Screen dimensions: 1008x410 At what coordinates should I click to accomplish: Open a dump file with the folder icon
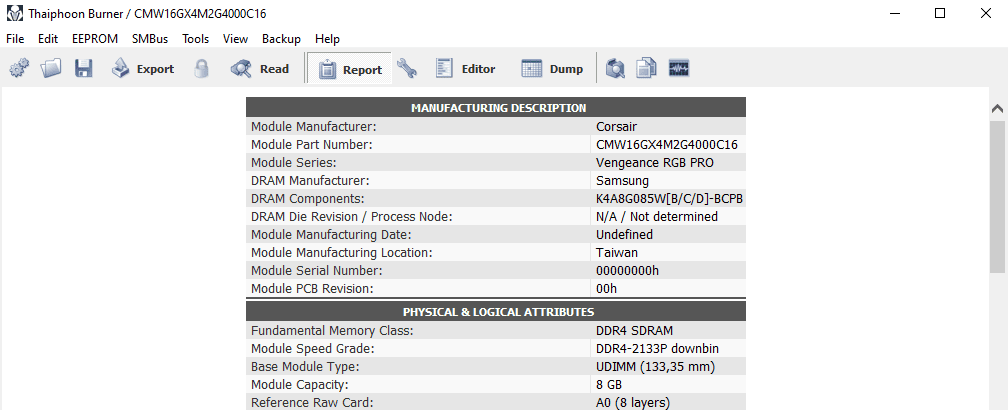tap(51, 68)
